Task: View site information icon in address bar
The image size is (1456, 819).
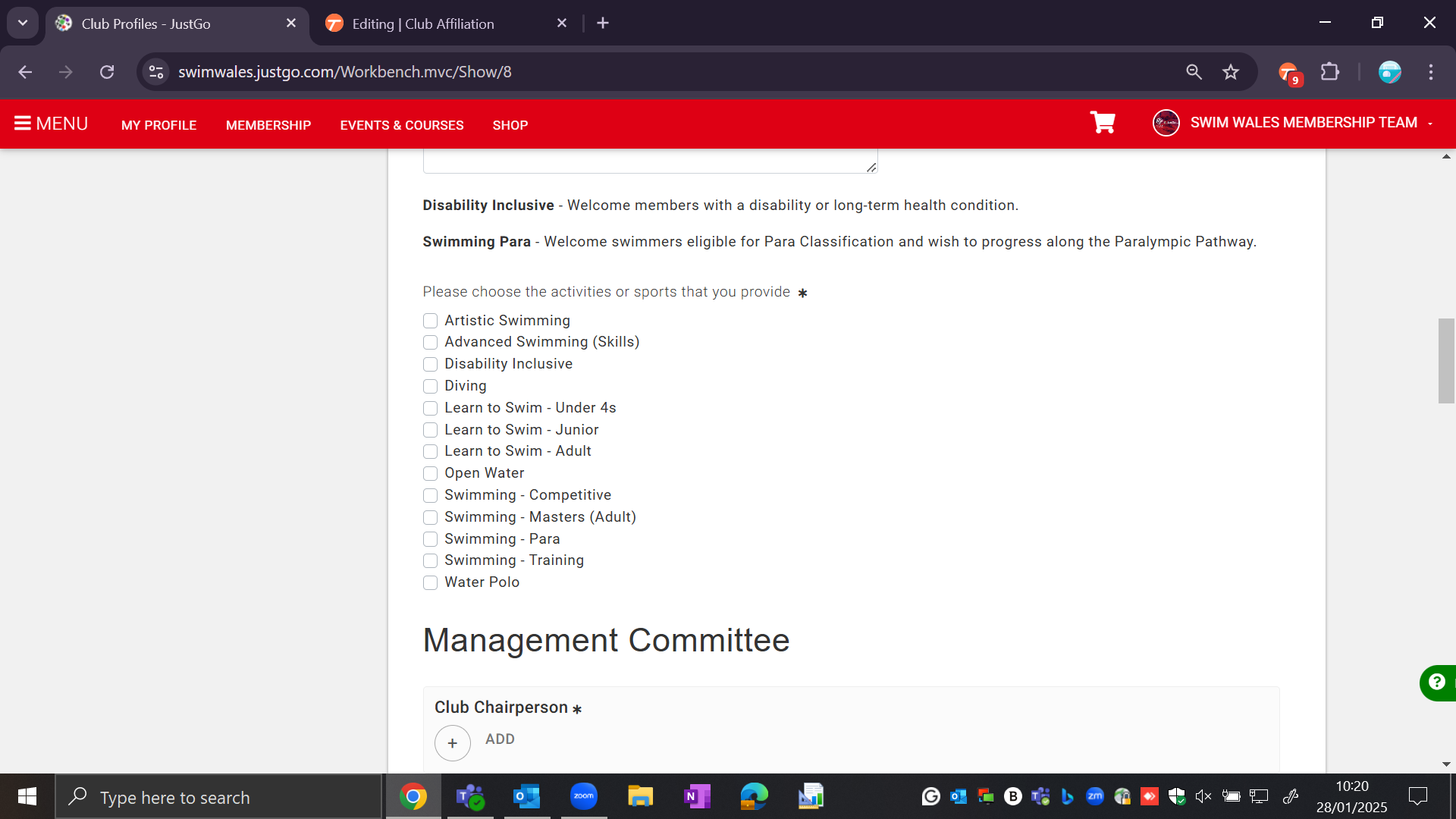Action: (156, 72)
